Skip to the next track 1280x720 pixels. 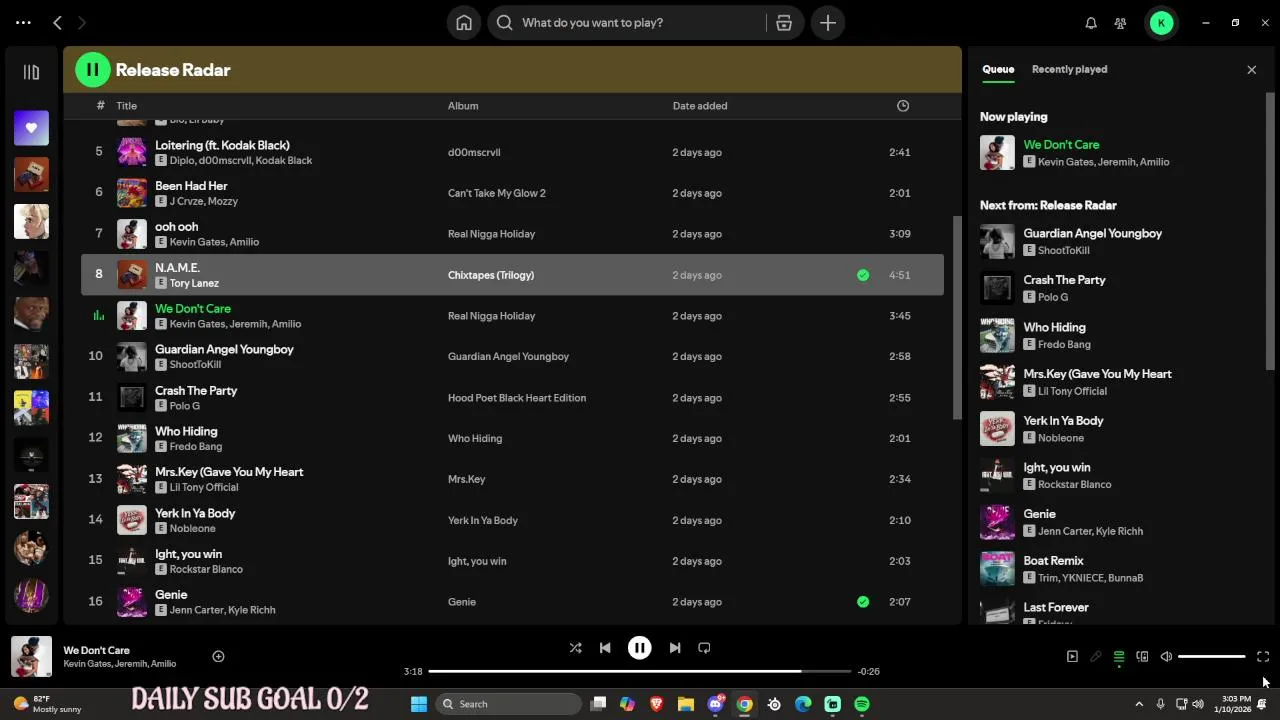[674, 648]
